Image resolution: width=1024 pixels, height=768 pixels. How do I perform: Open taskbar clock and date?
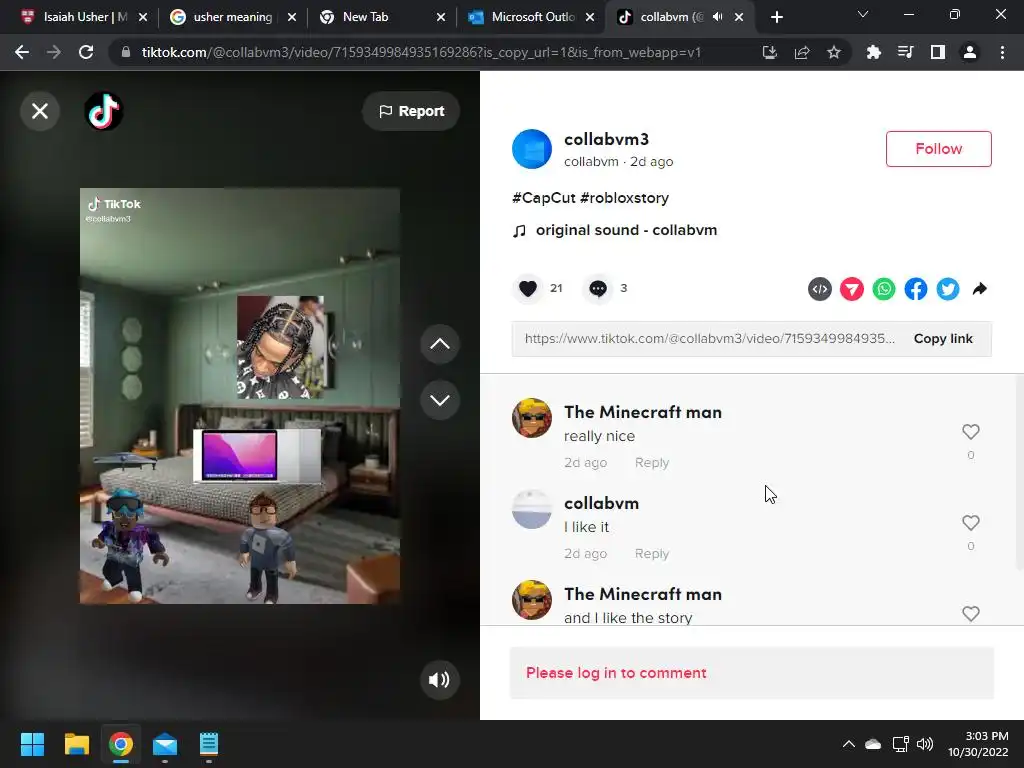click(978, 744)
